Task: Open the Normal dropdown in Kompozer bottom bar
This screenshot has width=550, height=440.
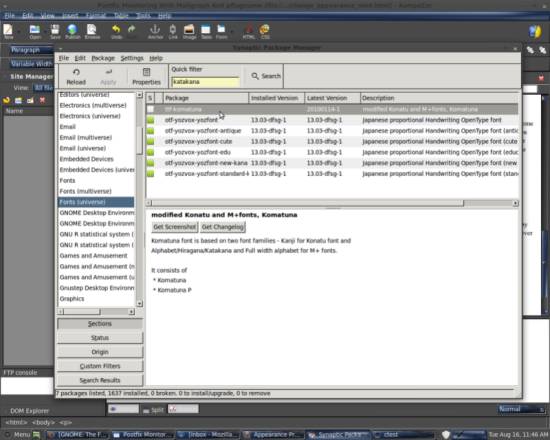Action: pyautogui.click(x=521, y=409)
